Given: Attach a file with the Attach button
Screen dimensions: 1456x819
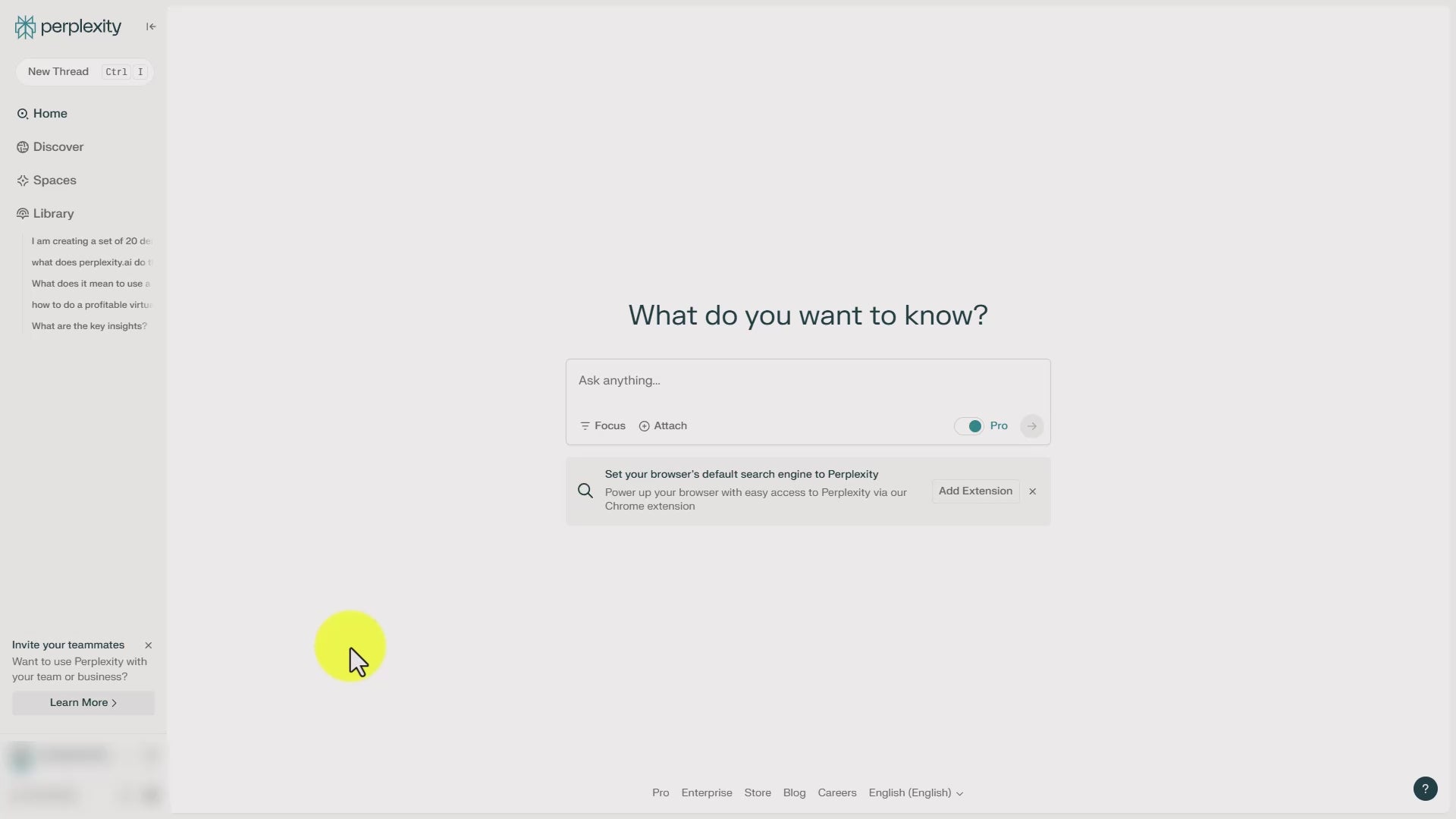Looking at the screenshot, I should pyautogui.click(x=663, y=426).
